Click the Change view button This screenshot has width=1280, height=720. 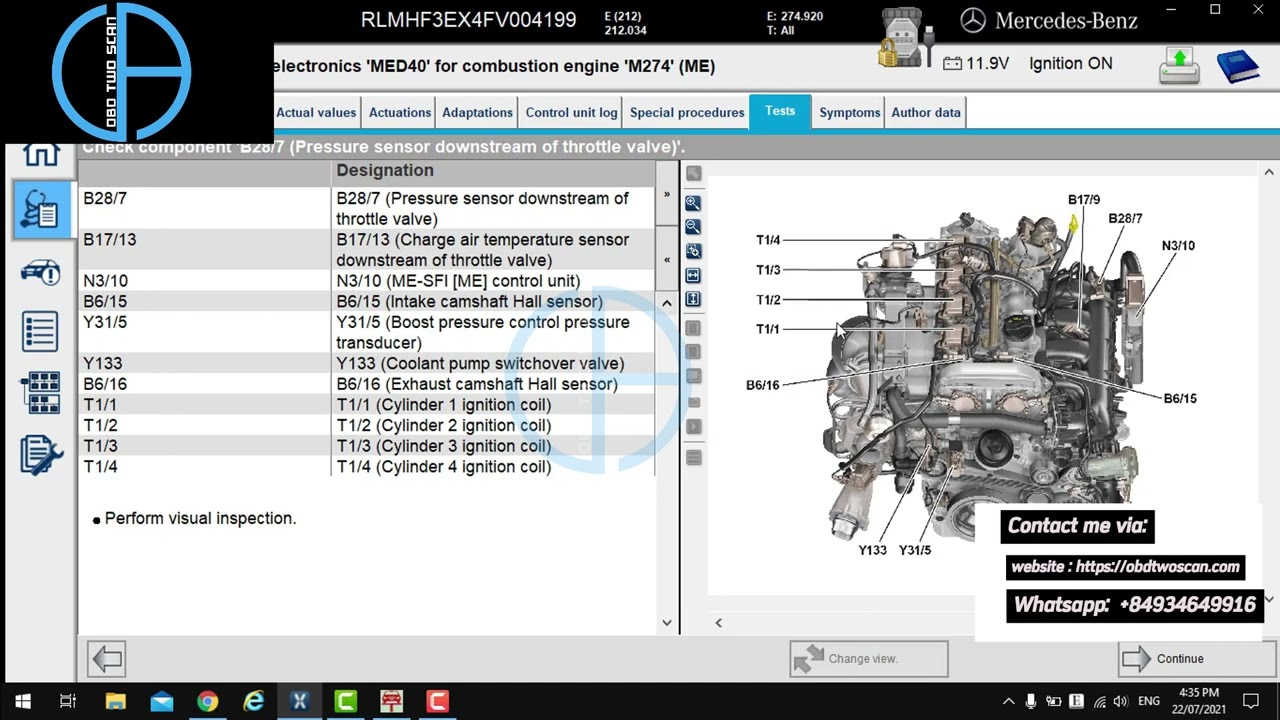(869, 659)
